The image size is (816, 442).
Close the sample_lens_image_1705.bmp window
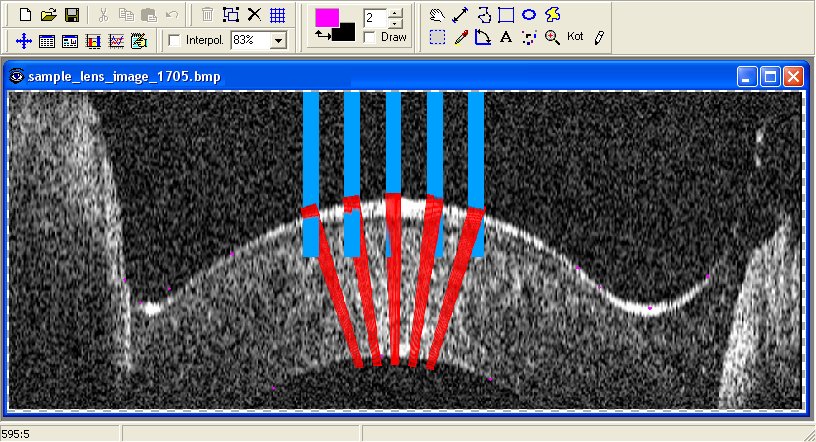pos(794,77)
